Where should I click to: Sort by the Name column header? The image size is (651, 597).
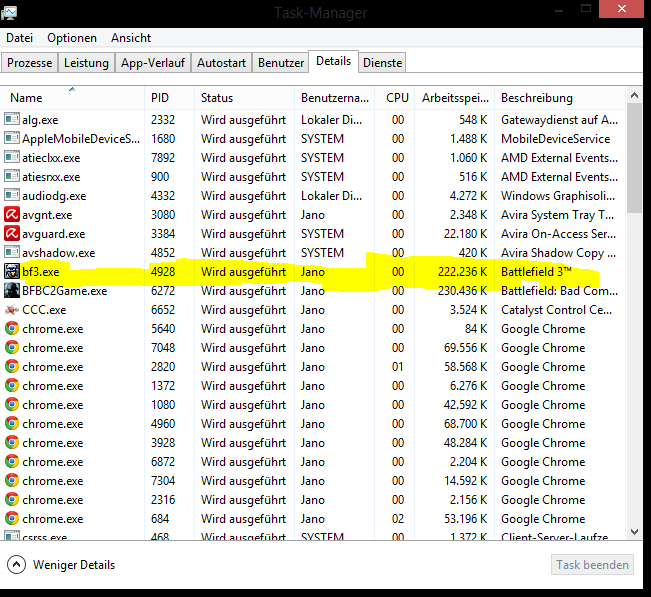(x=72, y=98)
